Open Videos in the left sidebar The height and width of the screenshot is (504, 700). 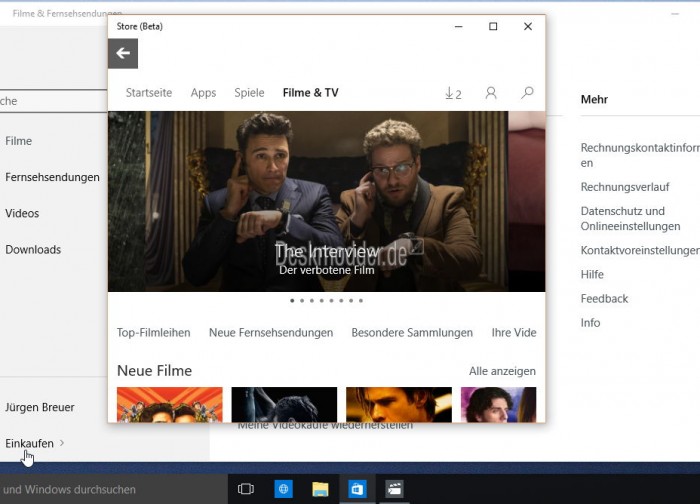(22, 213)
